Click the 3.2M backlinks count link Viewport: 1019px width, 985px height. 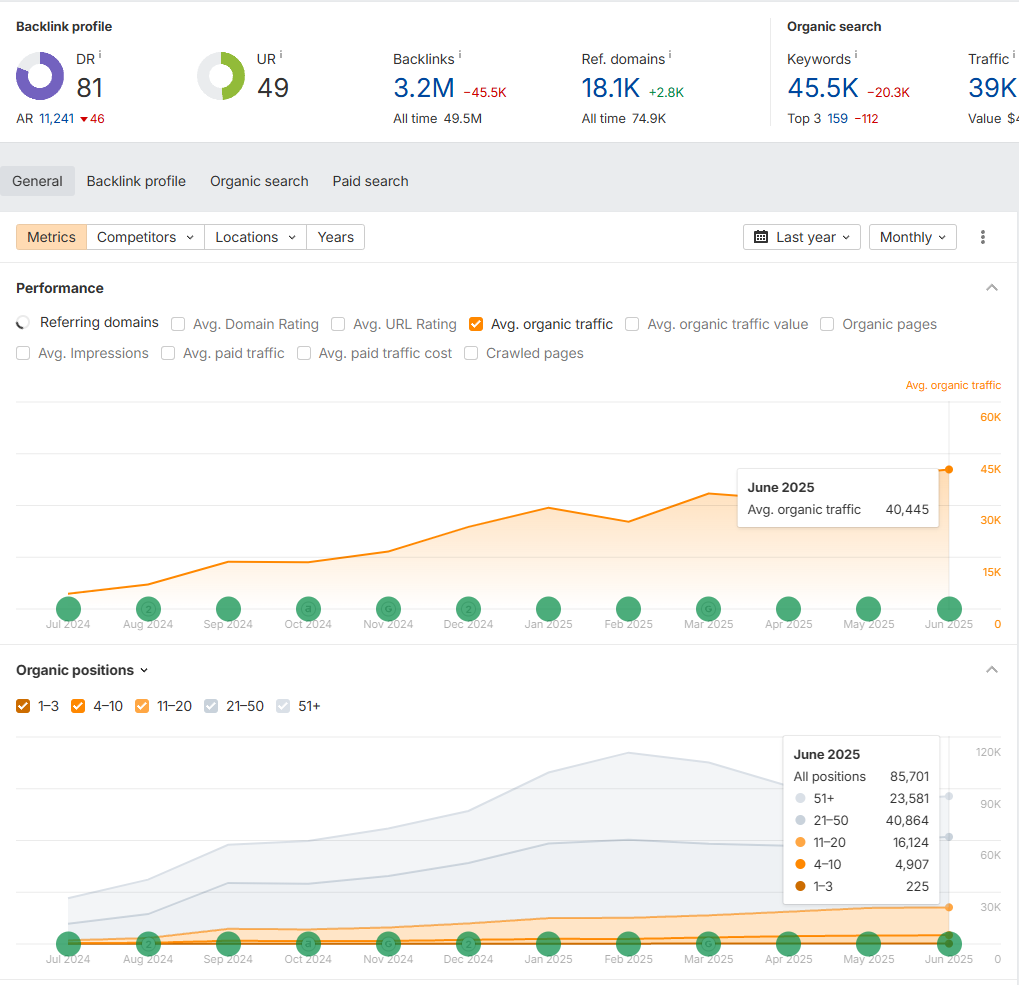click(424, 88)
